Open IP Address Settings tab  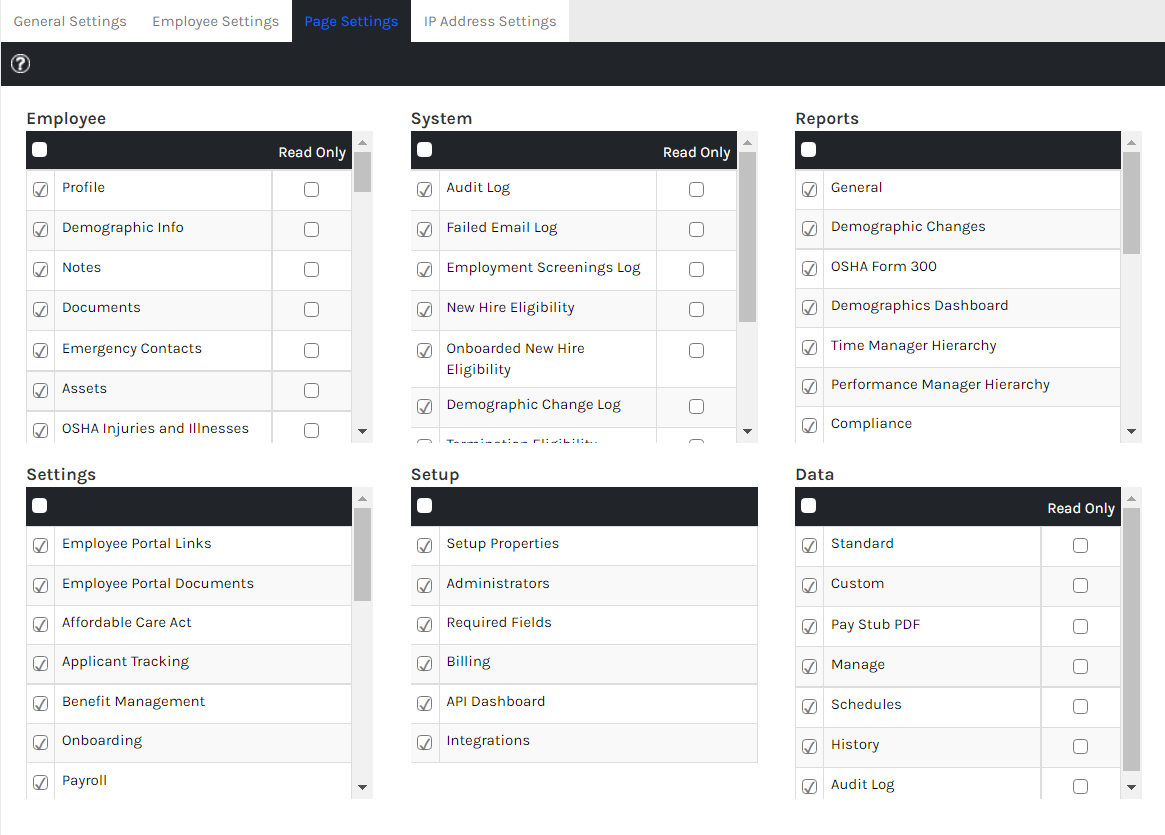point(490,22)
